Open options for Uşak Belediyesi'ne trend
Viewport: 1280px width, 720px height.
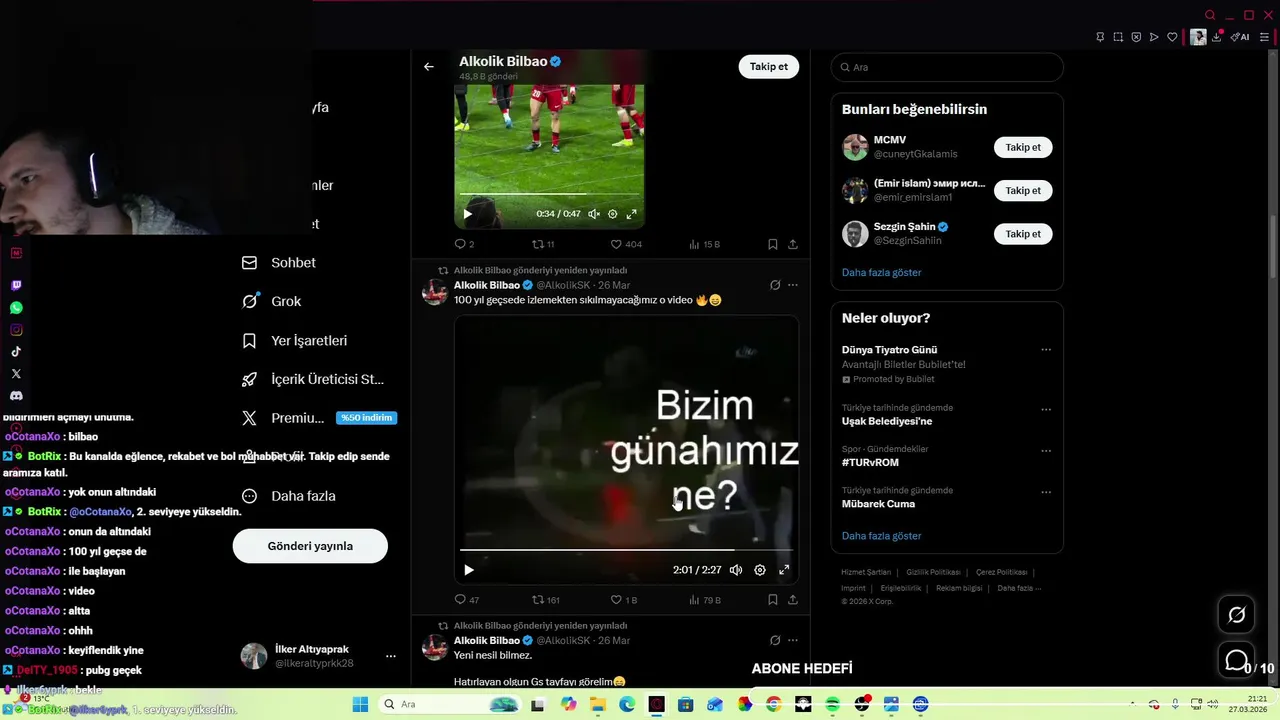1046,410
